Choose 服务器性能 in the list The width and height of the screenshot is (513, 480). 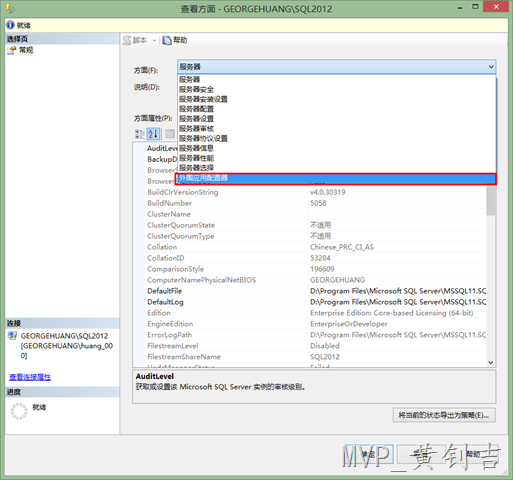coord(337,158)
